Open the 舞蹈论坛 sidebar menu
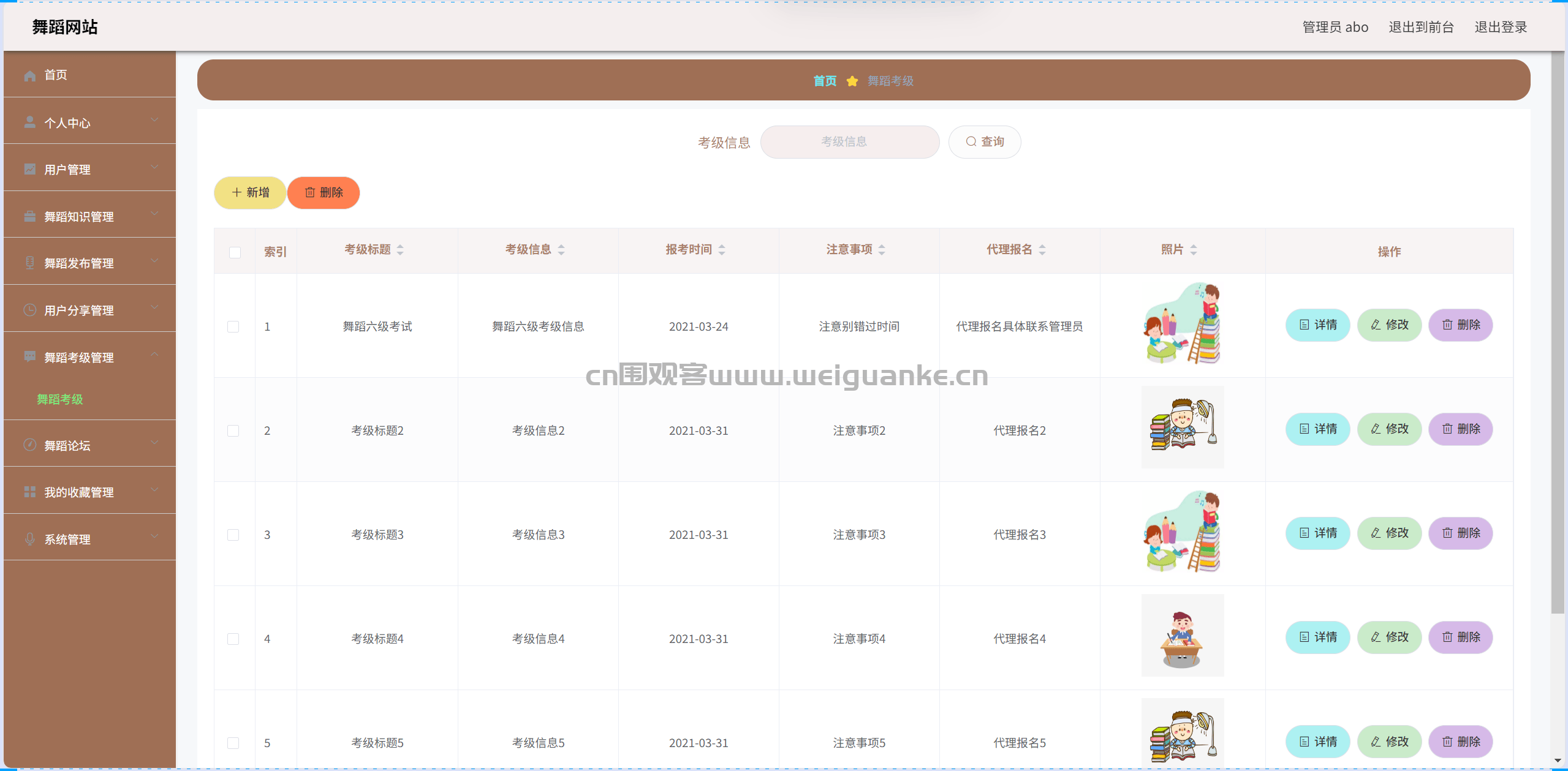The height and width of the screenshot is (771, 1568). point(89,445)
